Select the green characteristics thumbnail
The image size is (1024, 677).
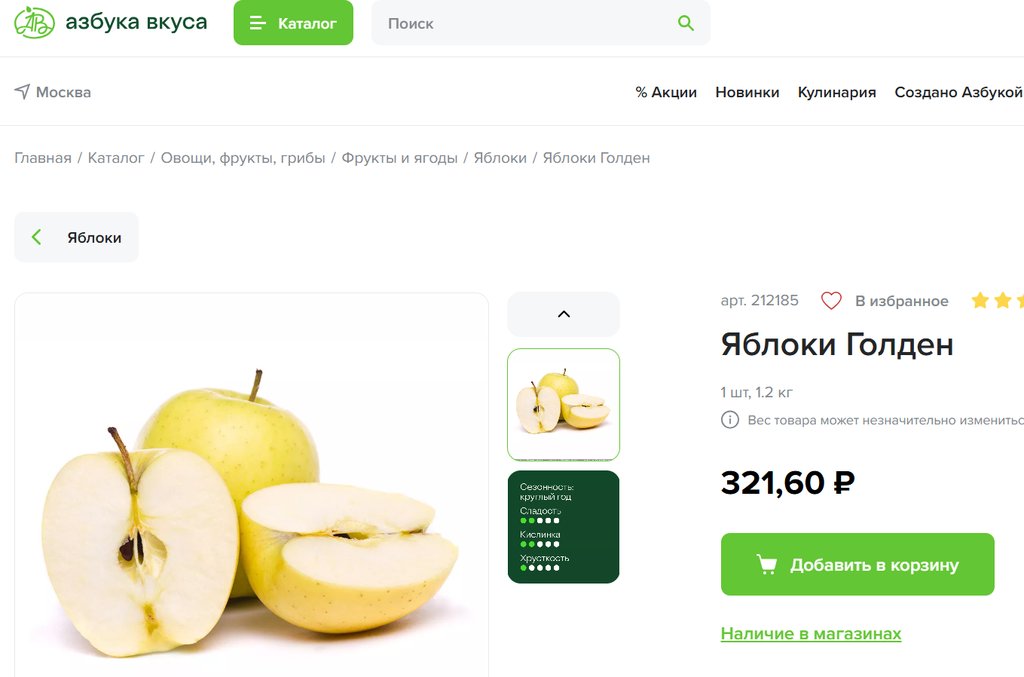pos(564,527)
